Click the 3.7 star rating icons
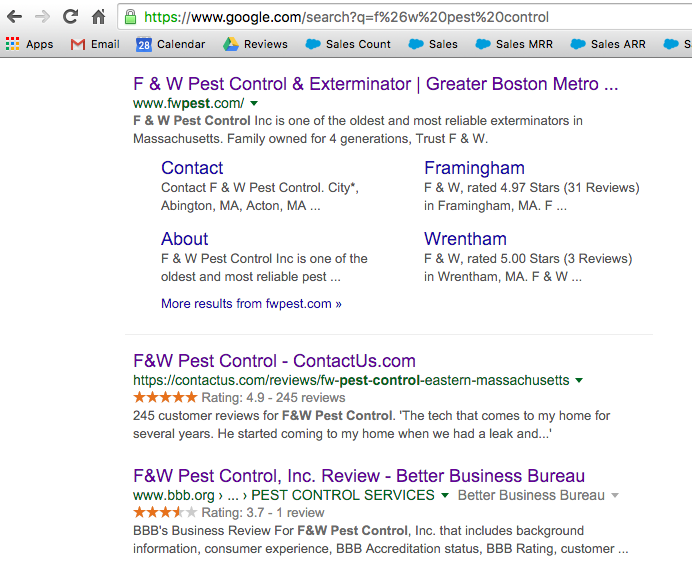Viewport: 692px width, 570px height. (x=165, y=512)
